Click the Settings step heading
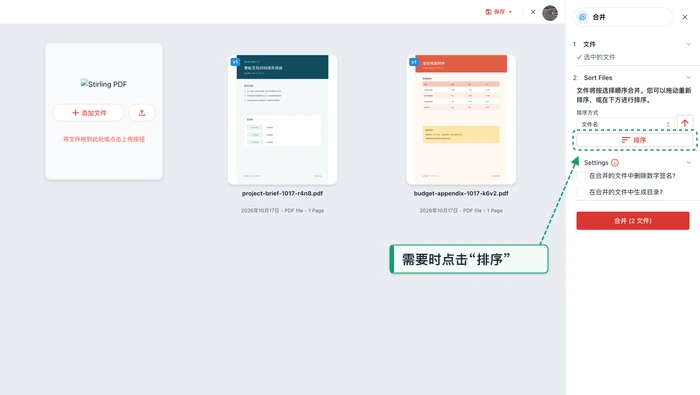Image resolution: width=700 pixels, height=395 pixels. [596, 162]
